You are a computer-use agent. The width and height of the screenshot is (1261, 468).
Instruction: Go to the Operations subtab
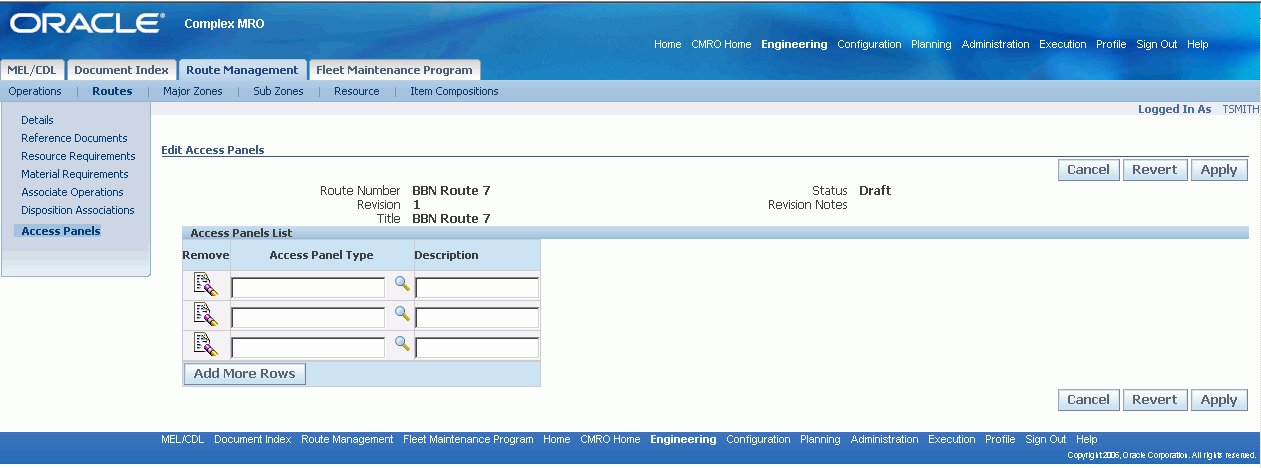click(35, 91)
